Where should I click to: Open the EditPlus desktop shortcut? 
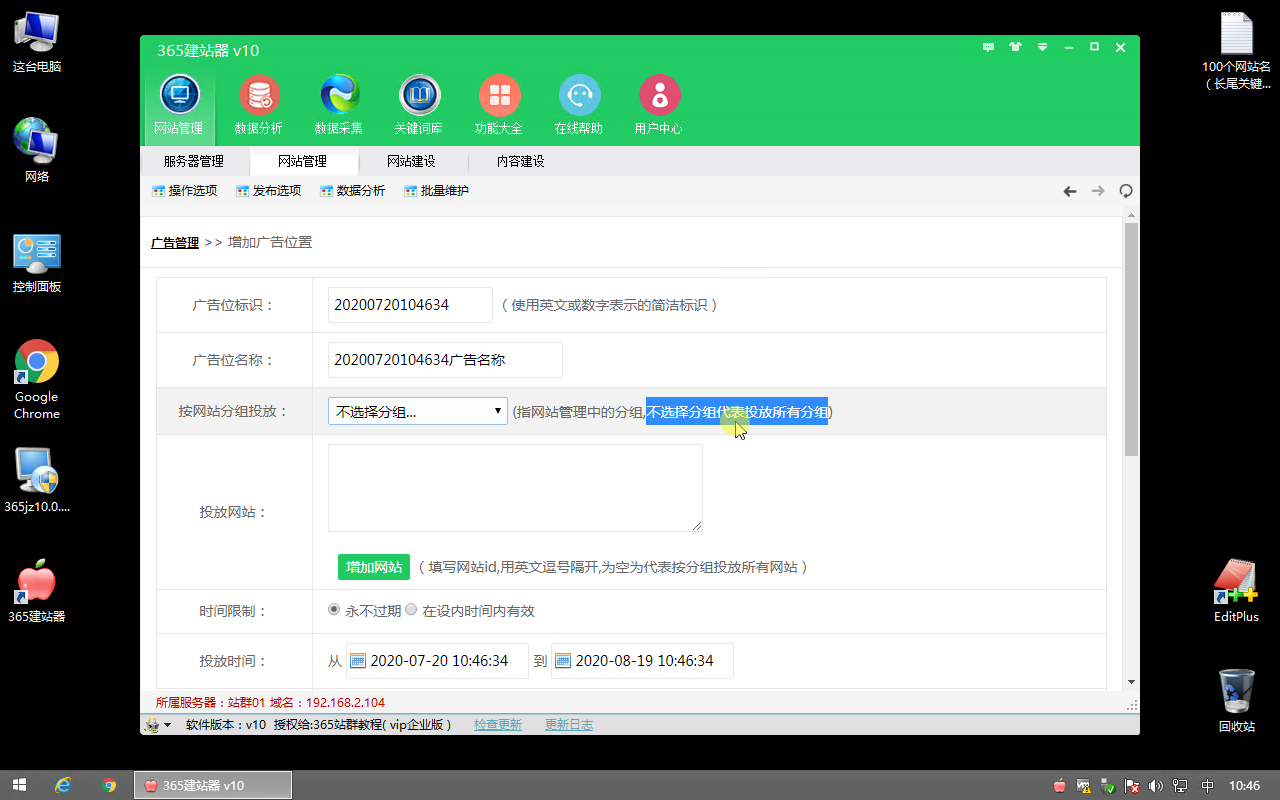(x=1236, y=590)
